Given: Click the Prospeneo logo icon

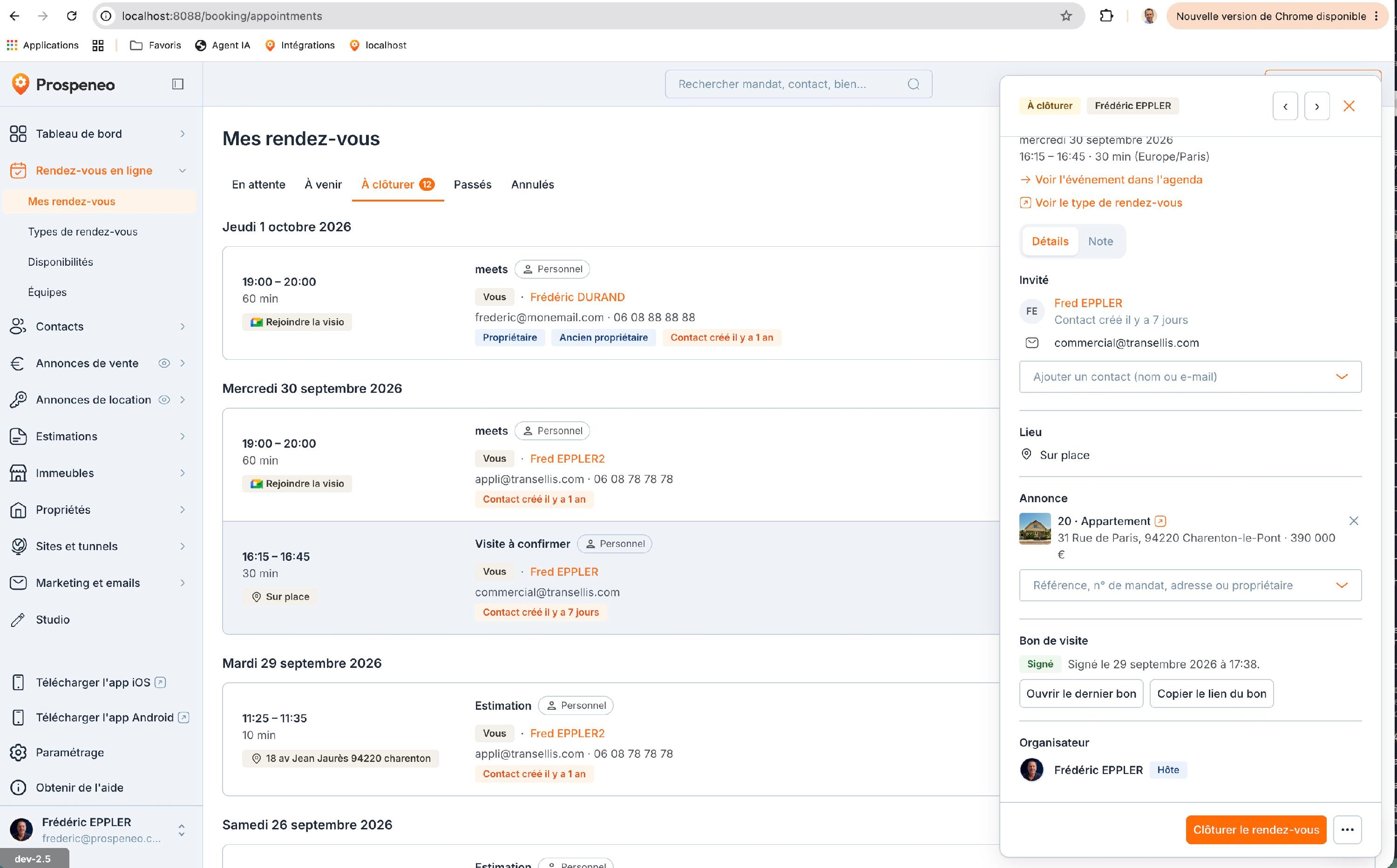Looking at the screenshot, I should pos(20,84).
